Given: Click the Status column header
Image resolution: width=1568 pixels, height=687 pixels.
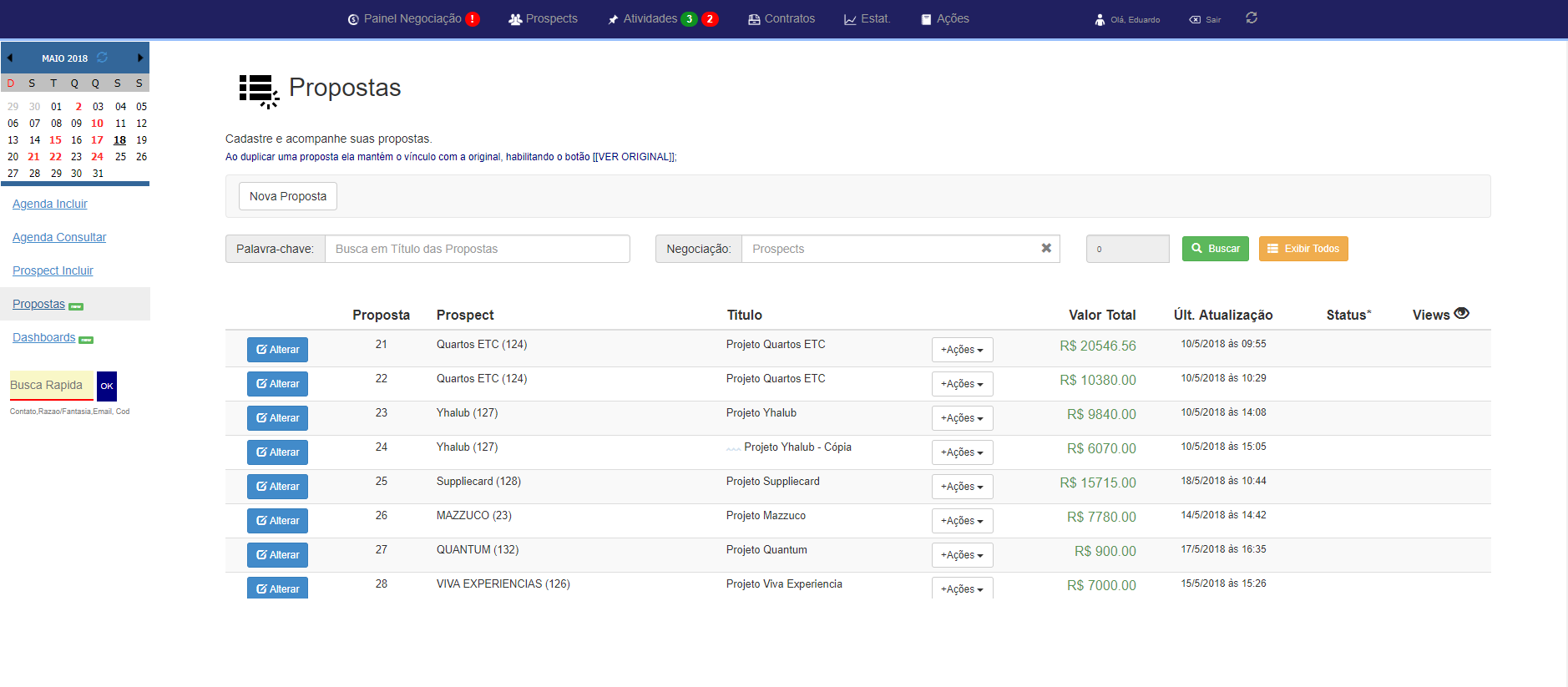Looking at the screenshot, I should 1348,315.
